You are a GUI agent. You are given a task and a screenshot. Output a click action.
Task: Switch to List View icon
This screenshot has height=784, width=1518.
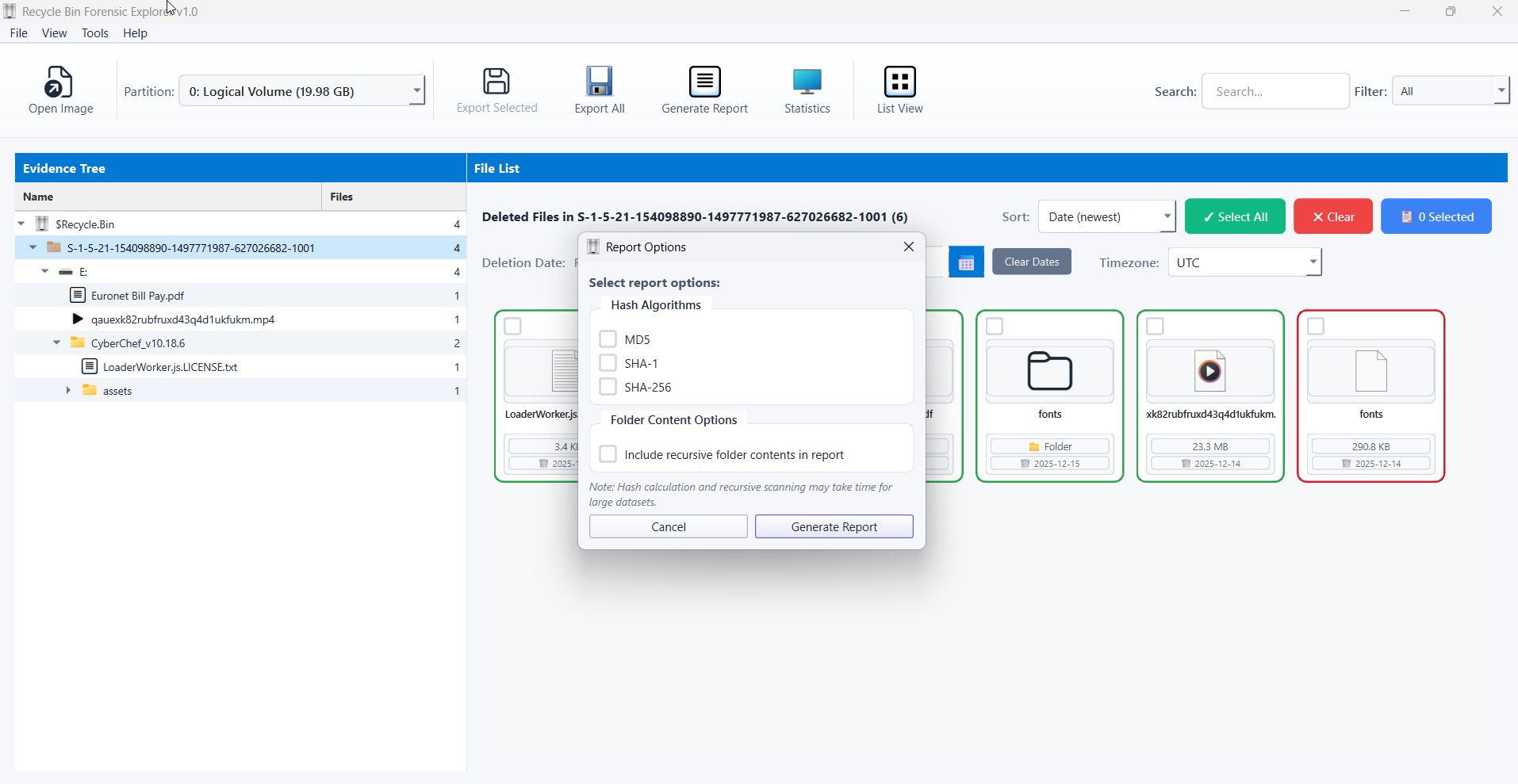[899, 81]
